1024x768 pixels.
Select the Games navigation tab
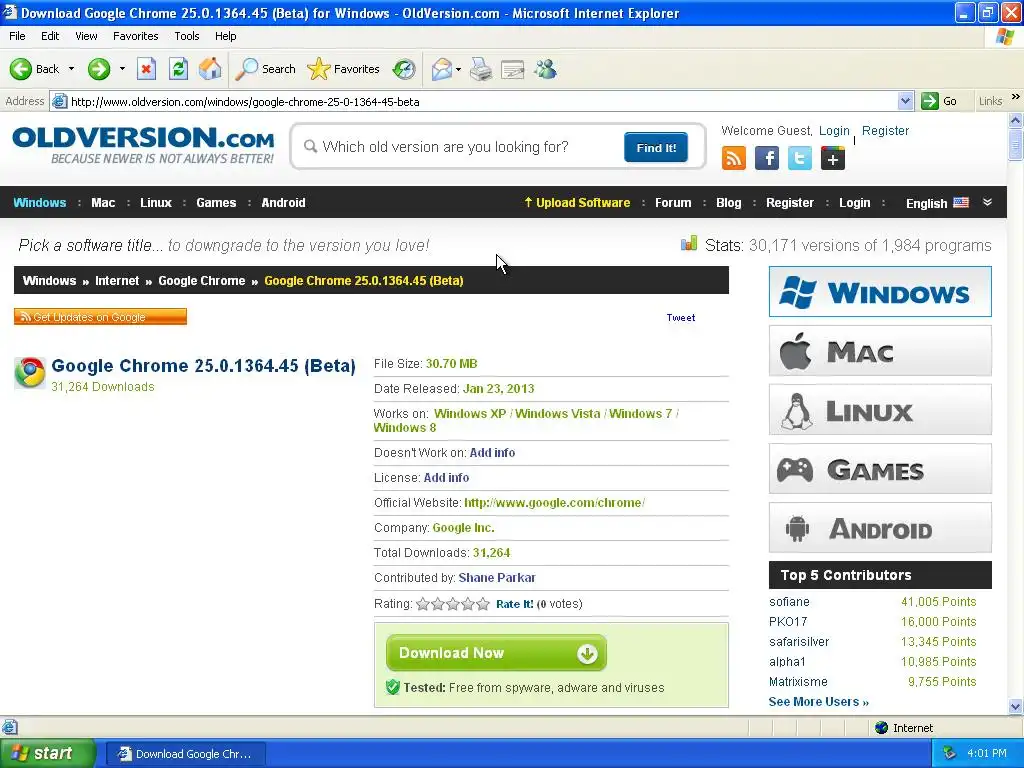[216, 202]
